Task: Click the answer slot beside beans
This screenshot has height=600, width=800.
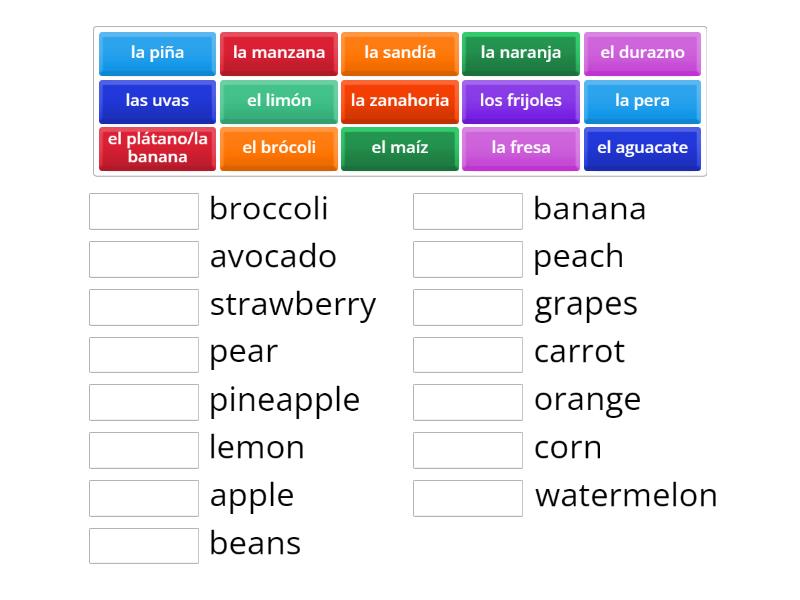Action: click(x=143, y=546)
